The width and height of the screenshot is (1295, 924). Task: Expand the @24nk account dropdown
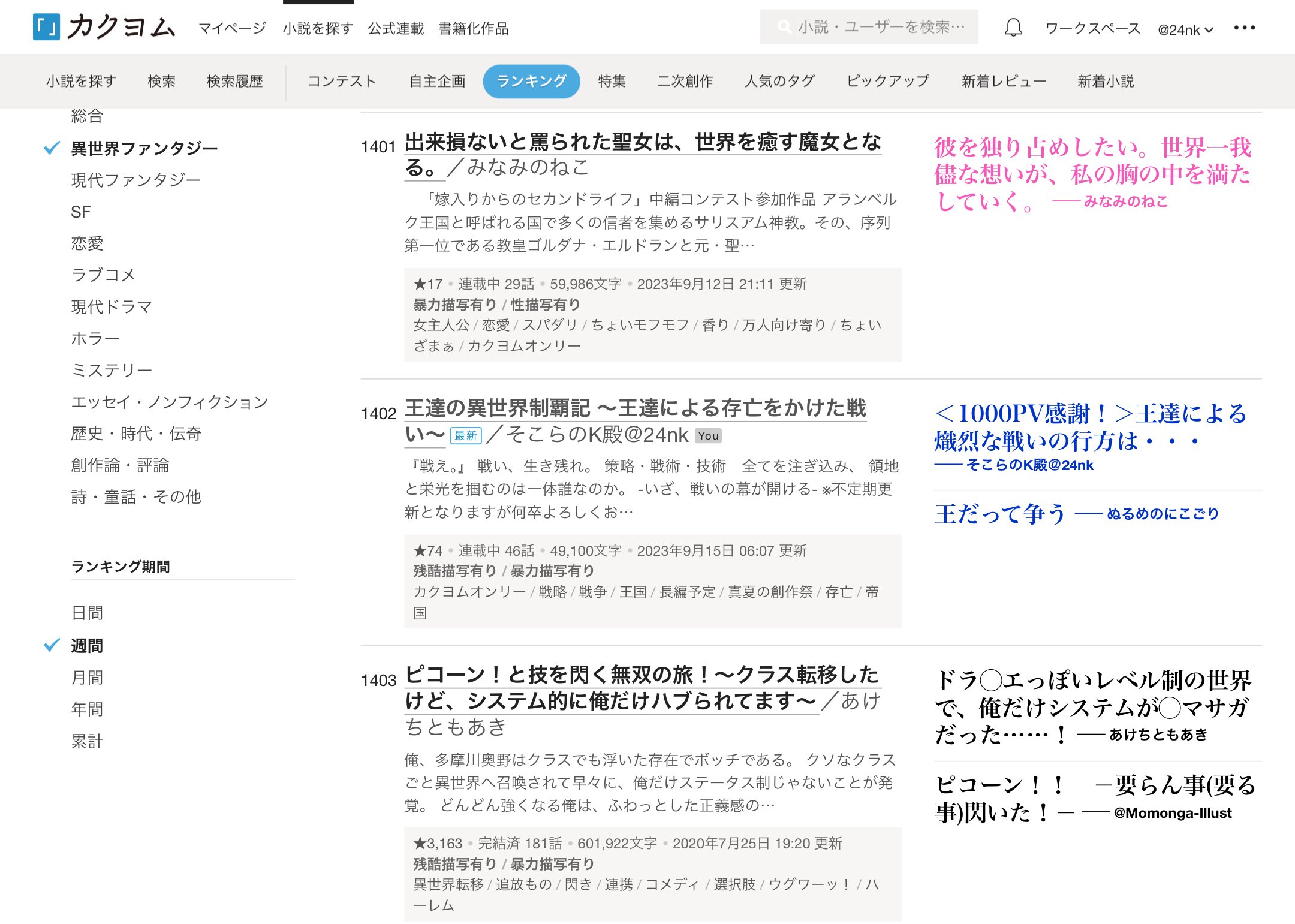click(1185, 29)
